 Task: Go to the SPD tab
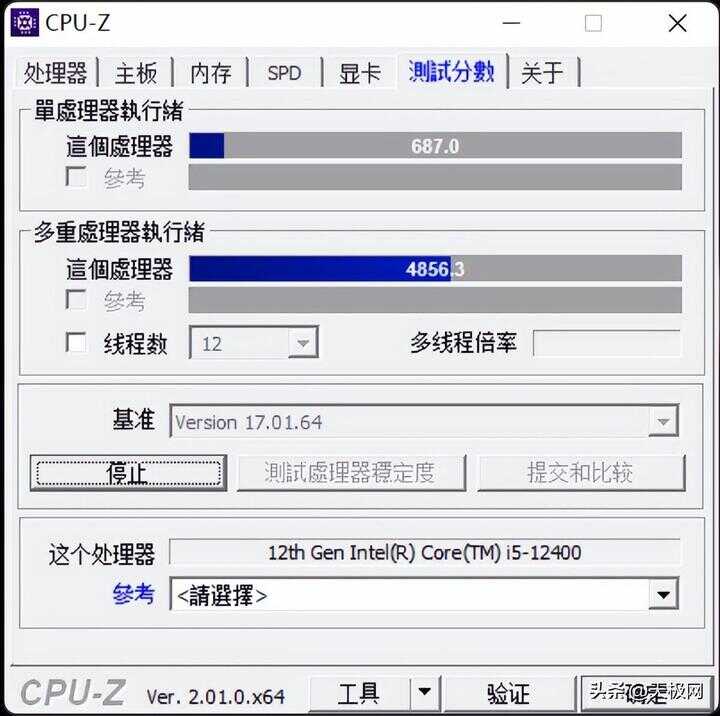(285, 73)
